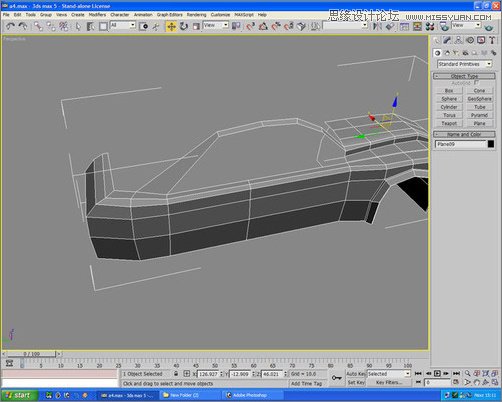Choose the Select Object arrow tool
The height and width of the screenshot is (402, 502).
78,26
